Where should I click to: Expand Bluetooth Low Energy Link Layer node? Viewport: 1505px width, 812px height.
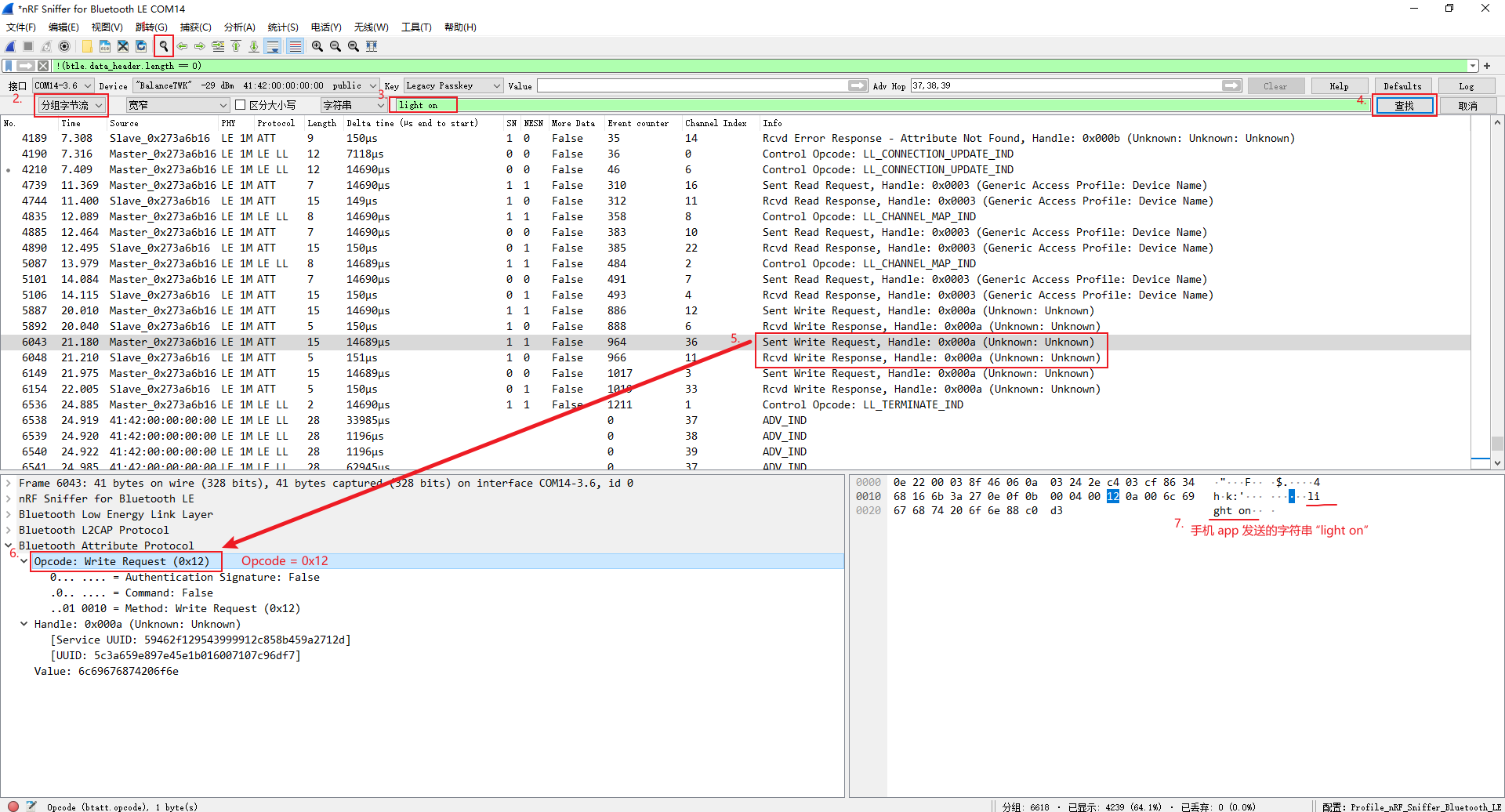coord(9,515)
